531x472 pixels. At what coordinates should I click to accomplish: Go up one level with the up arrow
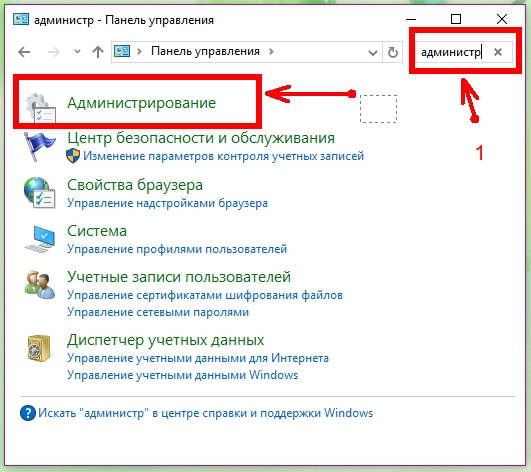click(98, 52)
